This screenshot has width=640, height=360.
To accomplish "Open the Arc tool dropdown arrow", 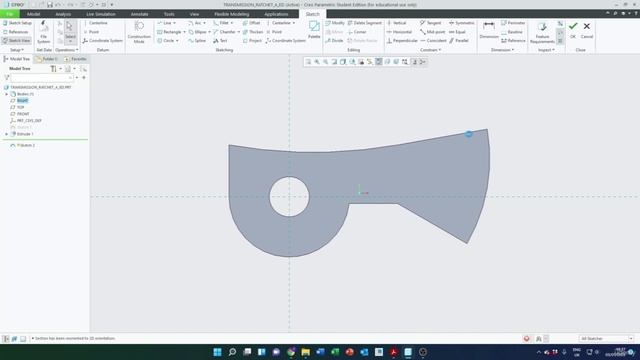I will tap(204, 23).
